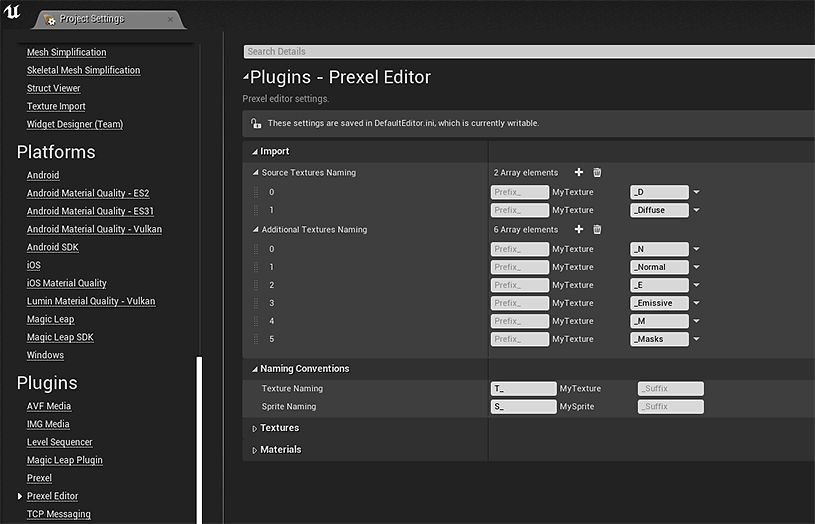Open the dropdown for the _N element

(x=696, y=249)
